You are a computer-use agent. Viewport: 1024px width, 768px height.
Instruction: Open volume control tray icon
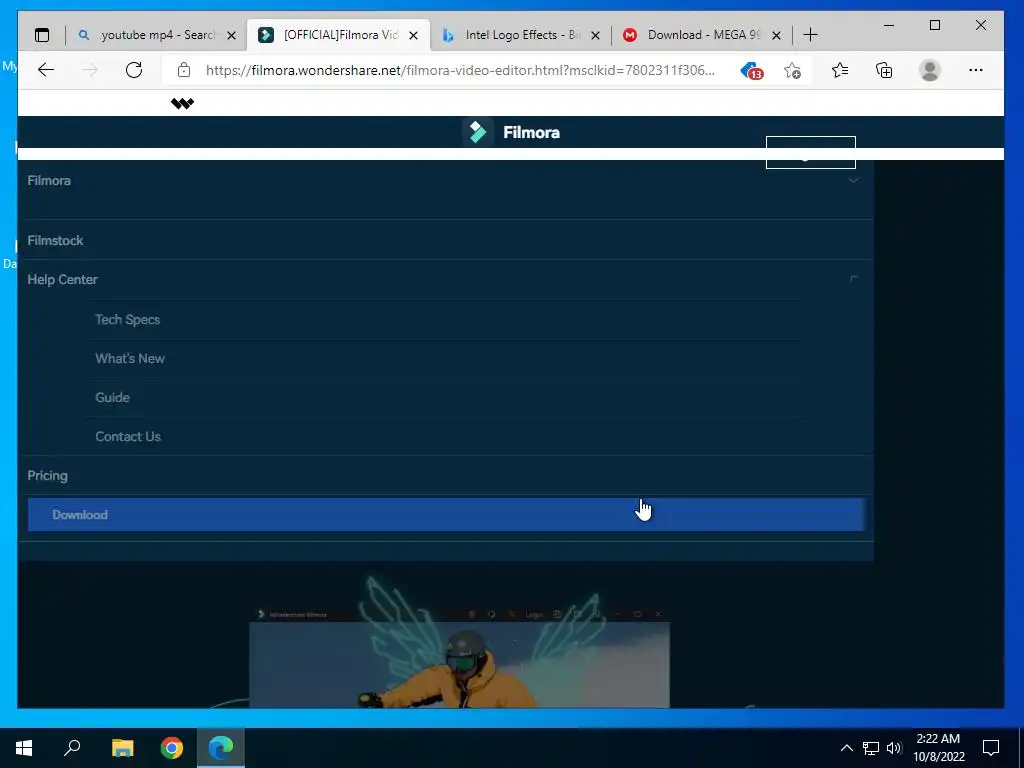pos(894,748)
